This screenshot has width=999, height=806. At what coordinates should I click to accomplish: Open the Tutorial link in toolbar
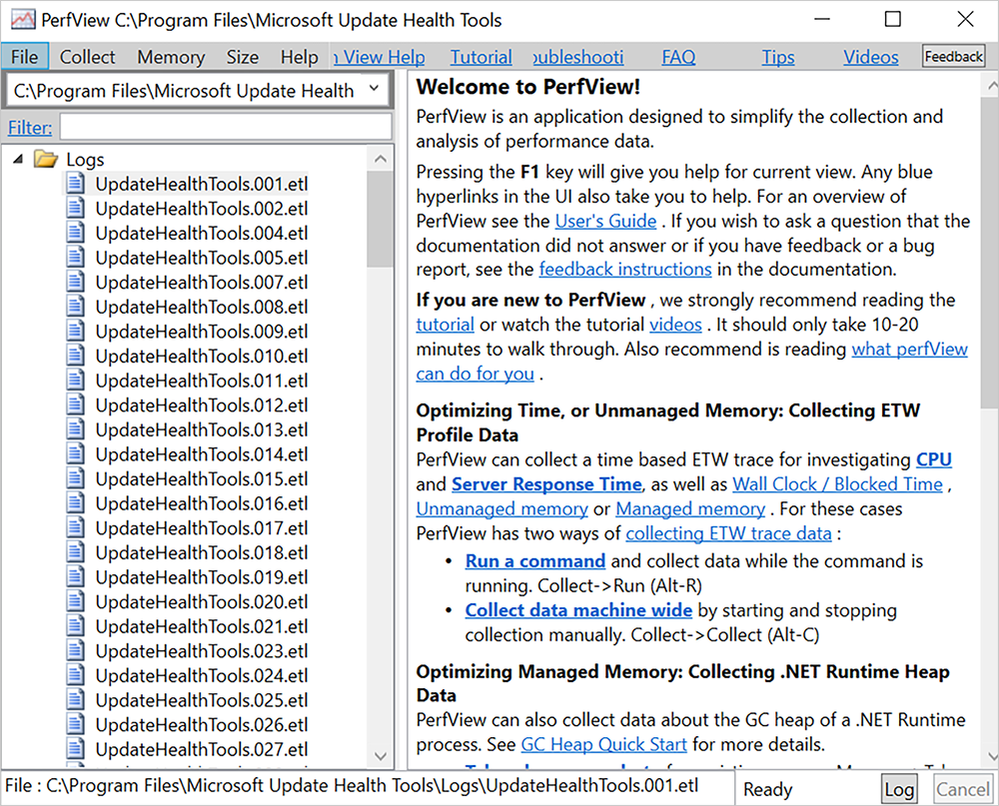click(481, 57)
